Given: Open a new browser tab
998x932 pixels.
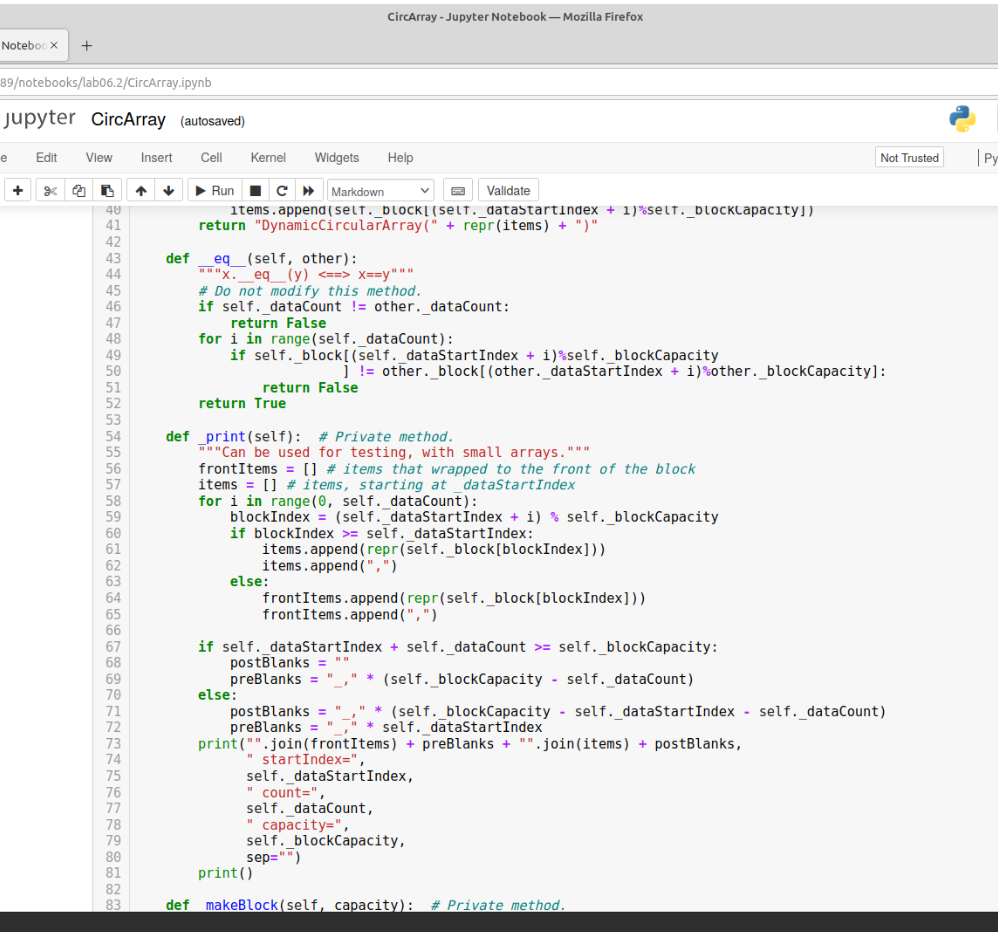Looking at the screenshot, I should 86,44.
